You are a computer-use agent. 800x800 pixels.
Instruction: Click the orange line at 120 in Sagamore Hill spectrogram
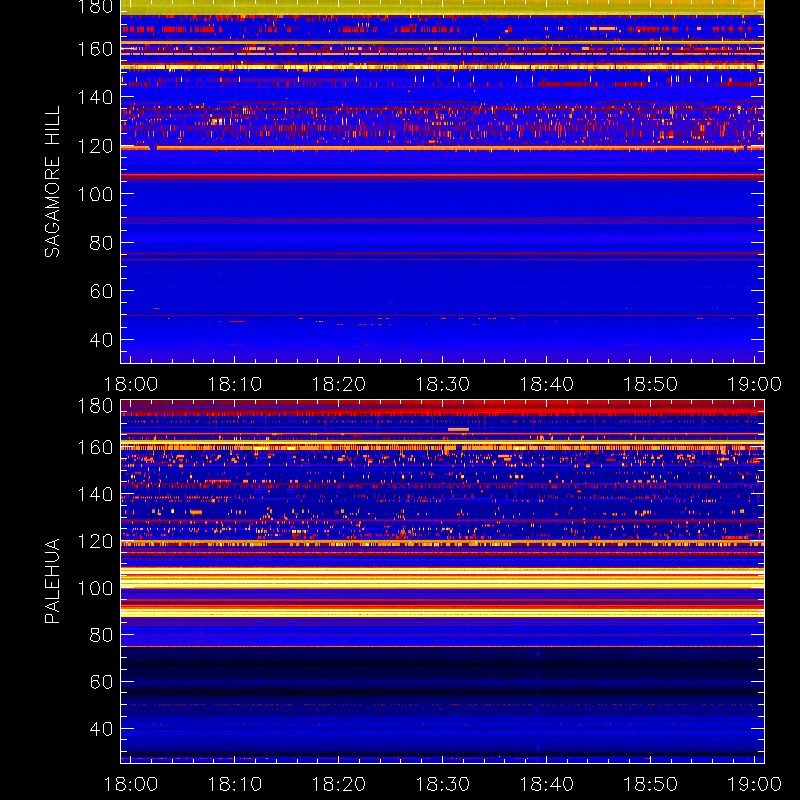[442, 148]
